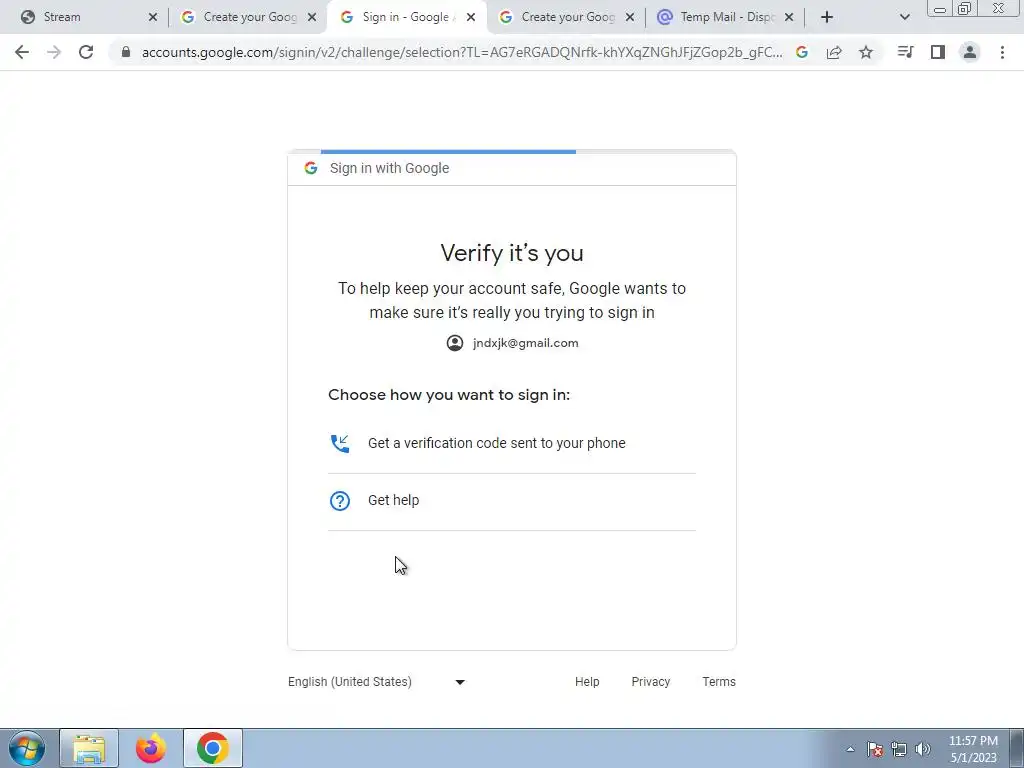Show hidden system tray icons
This screenshot has width=1024, height=768.
point(850,749)
